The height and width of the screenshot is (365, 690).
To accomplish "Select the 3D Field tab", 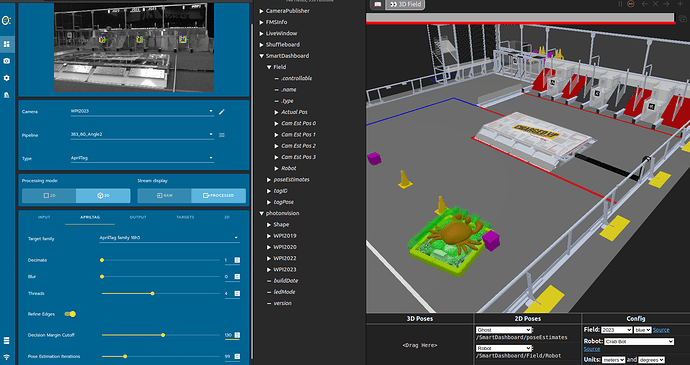I will 405,4.
